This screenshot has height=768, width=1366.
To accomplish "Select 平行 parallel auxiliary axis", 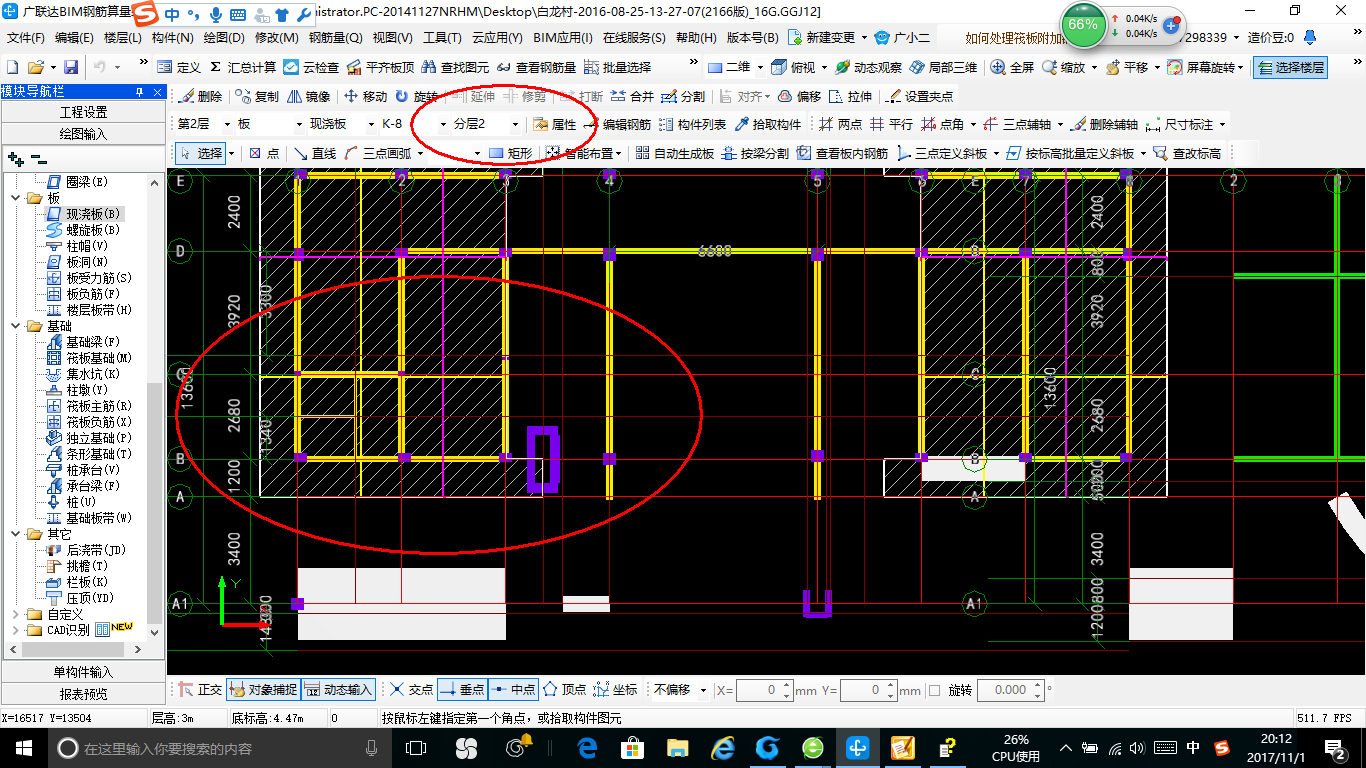I will (891, 125).
